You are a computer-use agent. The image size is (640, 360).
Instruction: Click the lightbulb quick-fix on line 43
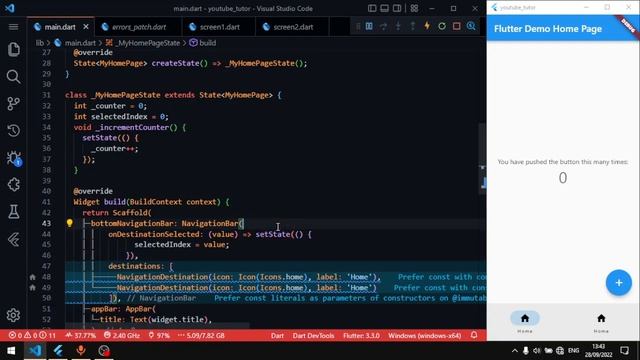click(x=69, y=223)
